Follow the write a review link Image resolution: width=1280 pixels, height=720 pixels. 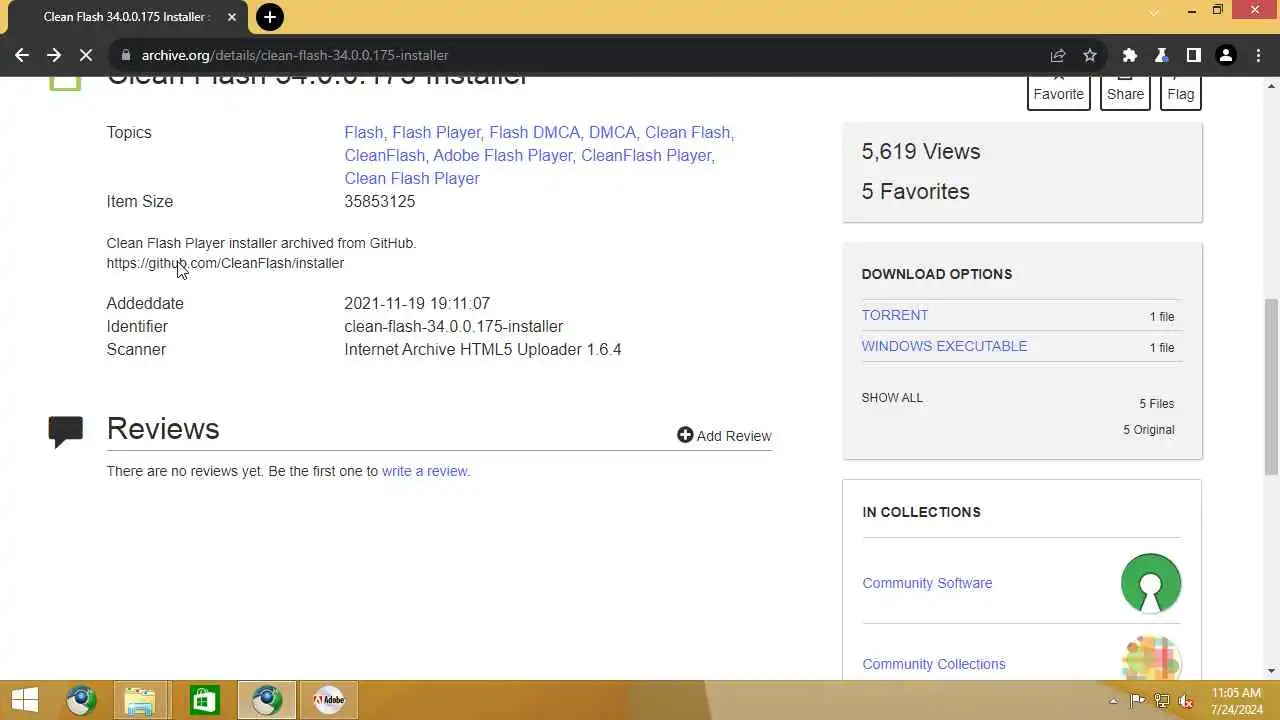(x=424, y=471)
